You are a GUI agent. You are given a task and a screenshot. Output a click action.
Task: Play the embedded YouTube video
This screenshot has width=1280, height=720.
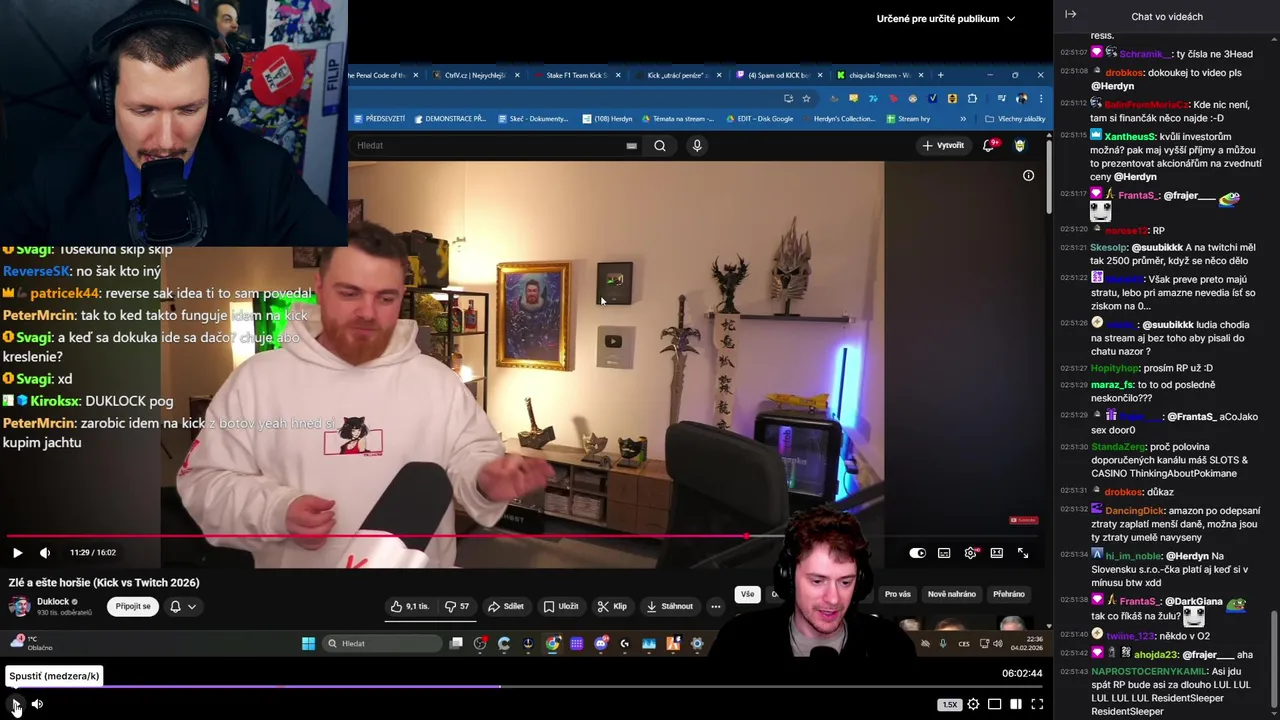click(17, 552)
